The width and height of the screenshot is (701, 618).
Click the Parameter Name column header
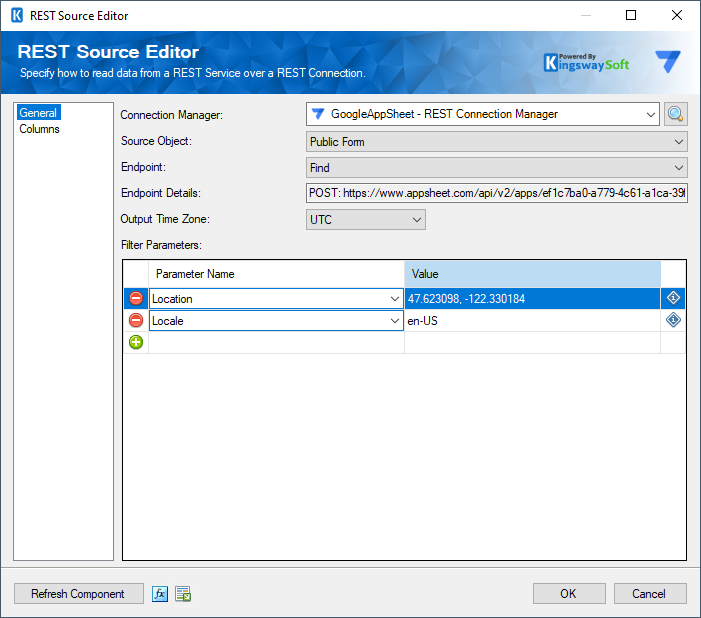tap(276, 274)
